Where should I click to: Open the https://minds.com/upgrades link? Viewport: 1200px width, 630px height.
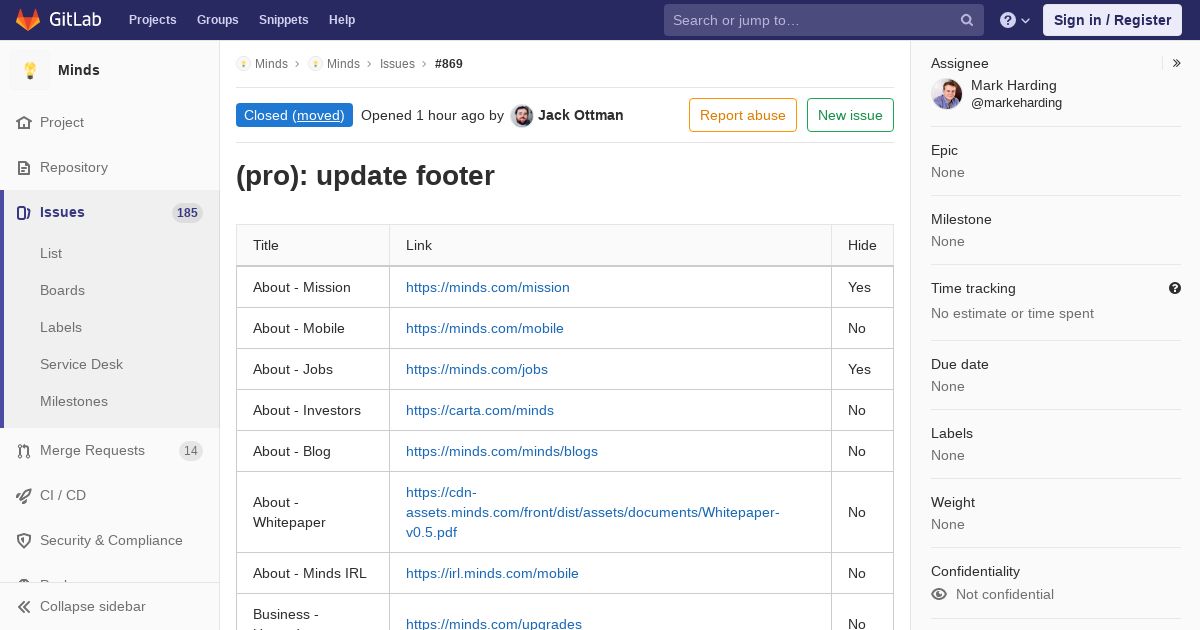click(x=494, y=625)
